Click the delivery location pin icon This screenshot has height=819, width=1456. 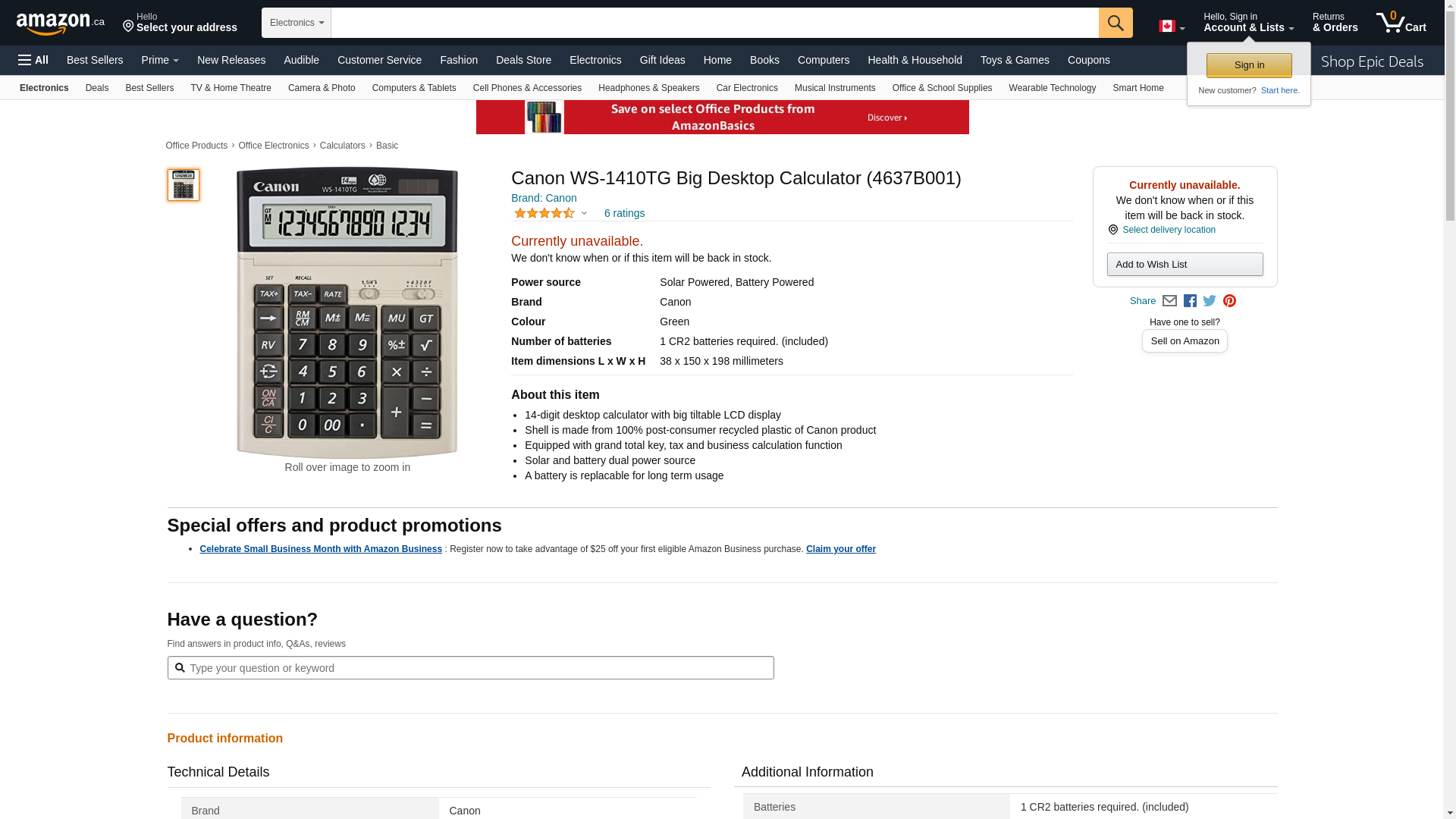[1113, 230]
